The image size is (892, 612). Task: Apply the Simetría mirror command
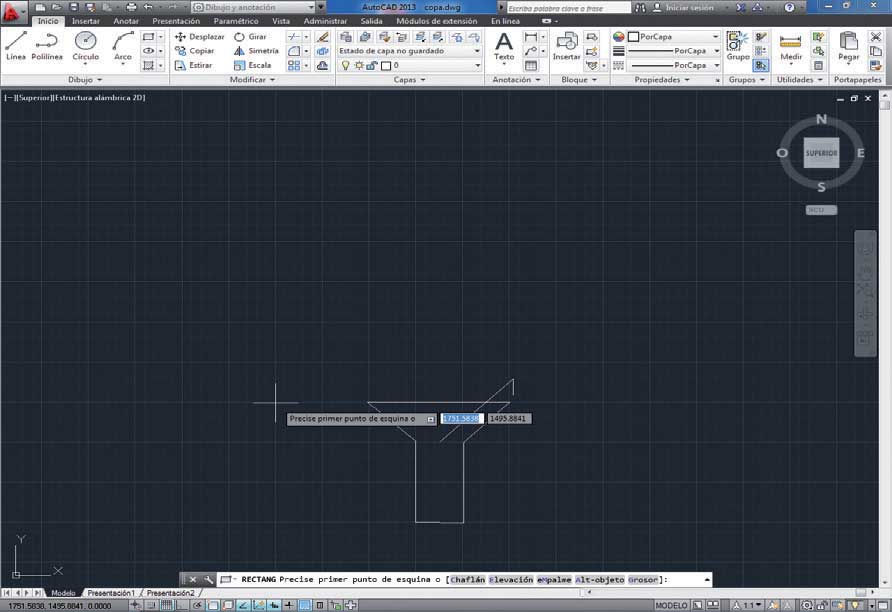click(257, 51)
